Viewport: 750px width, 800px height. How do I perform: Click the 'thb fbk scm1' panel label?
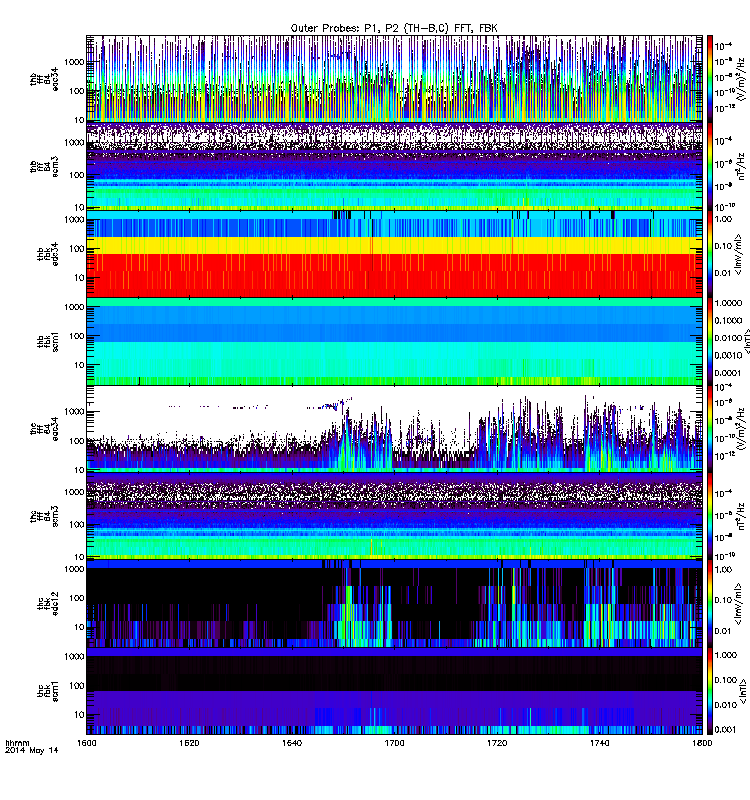tap(47, 342)
